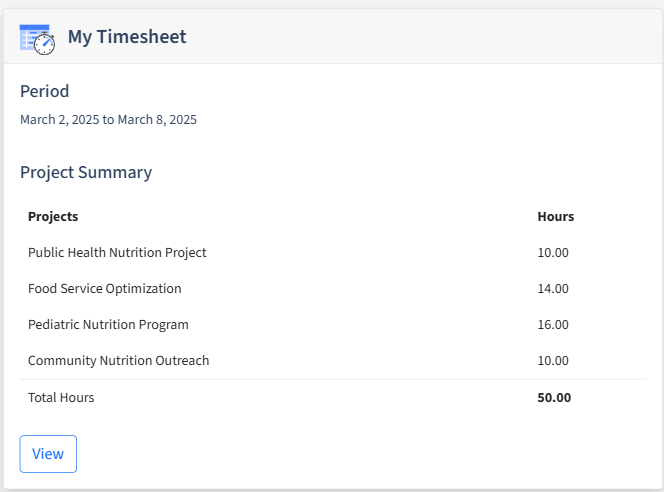Click hours value for Public Health Nutrition Project

coord(553,253)
